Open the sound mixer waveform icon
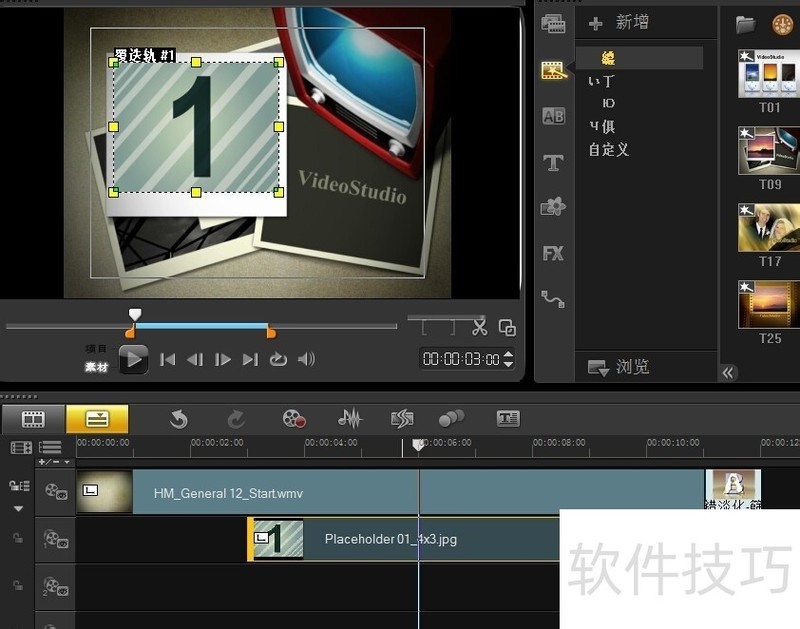The height and width of the screenshot is (629, 800). (x=349, y=419)
